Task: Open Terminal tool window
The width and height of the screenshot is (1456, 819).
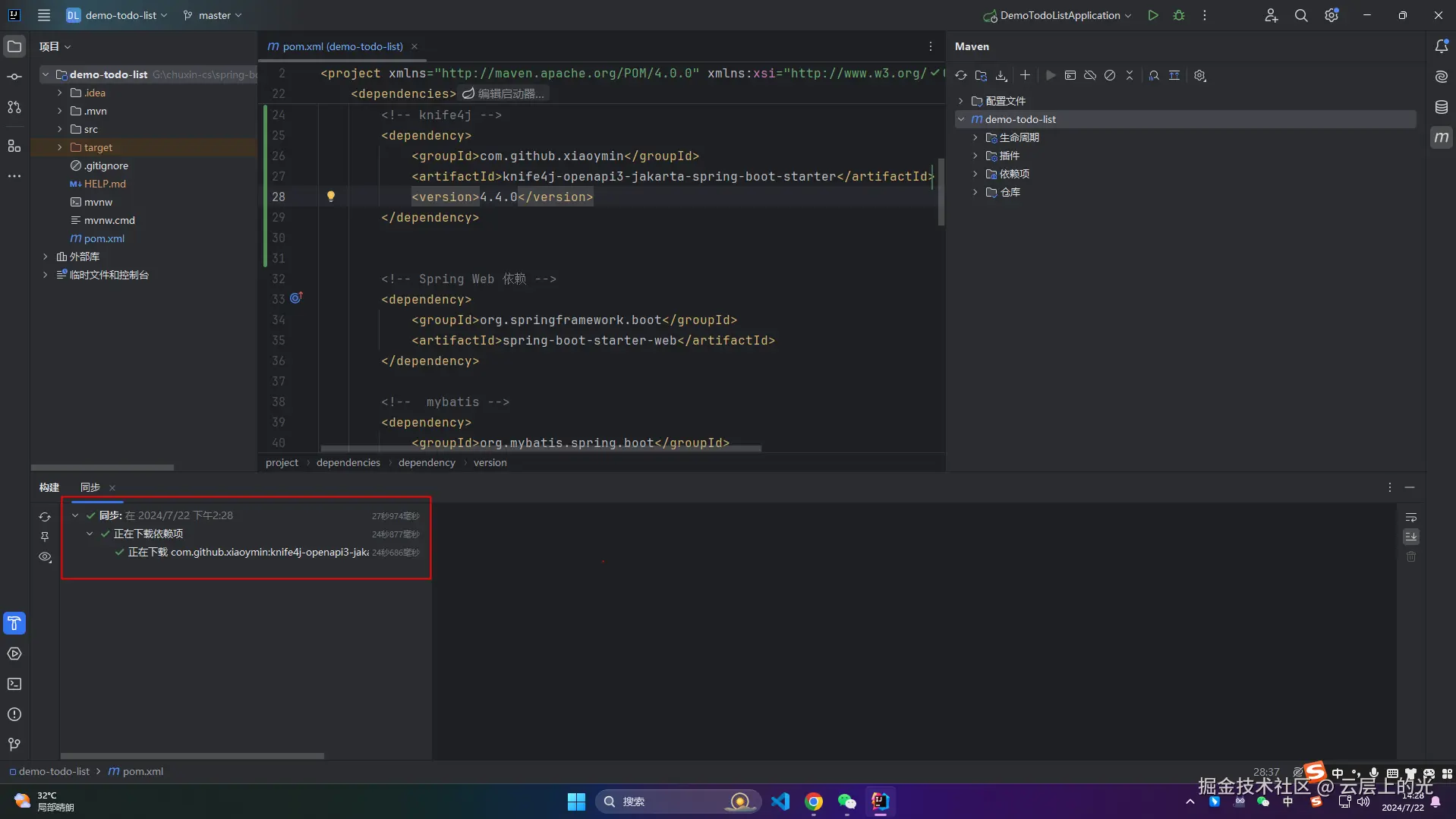Action: pos(14,684)
